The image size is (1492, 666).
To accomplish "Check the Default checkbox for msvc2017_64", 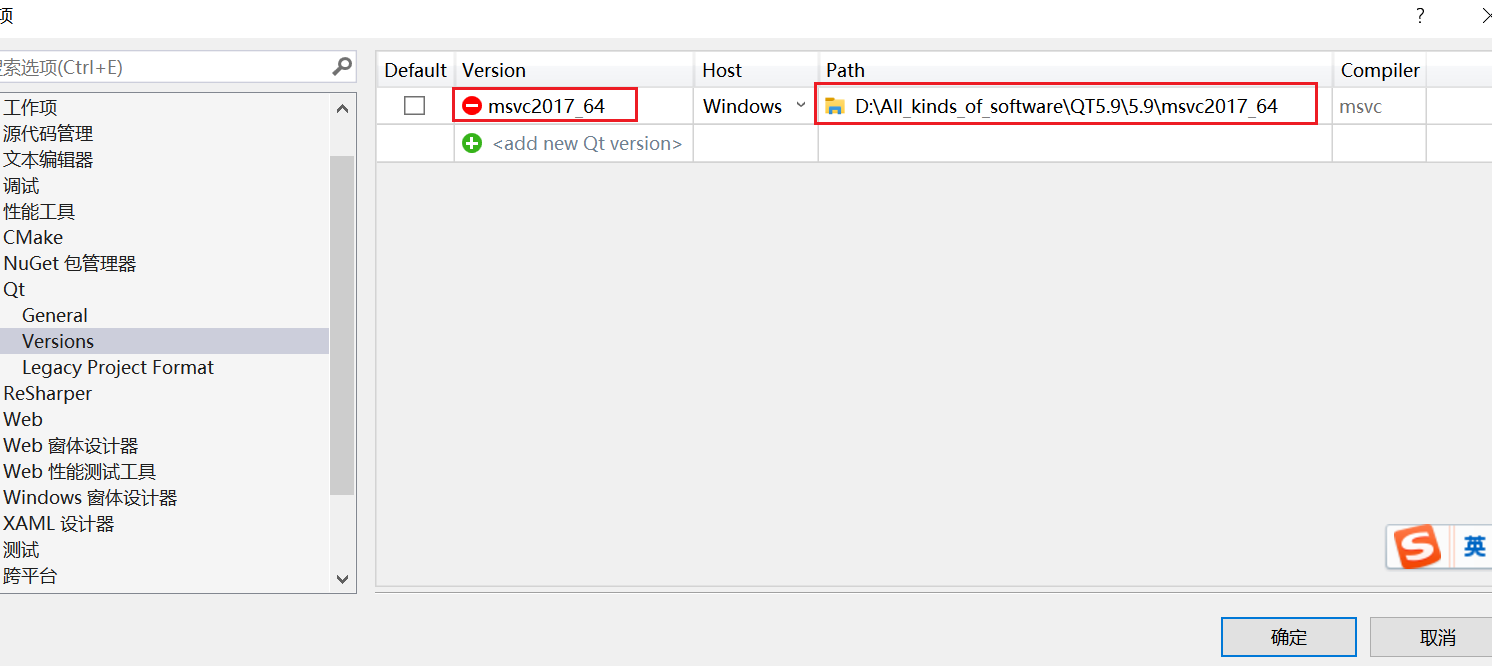I will [x=414, y=105].
